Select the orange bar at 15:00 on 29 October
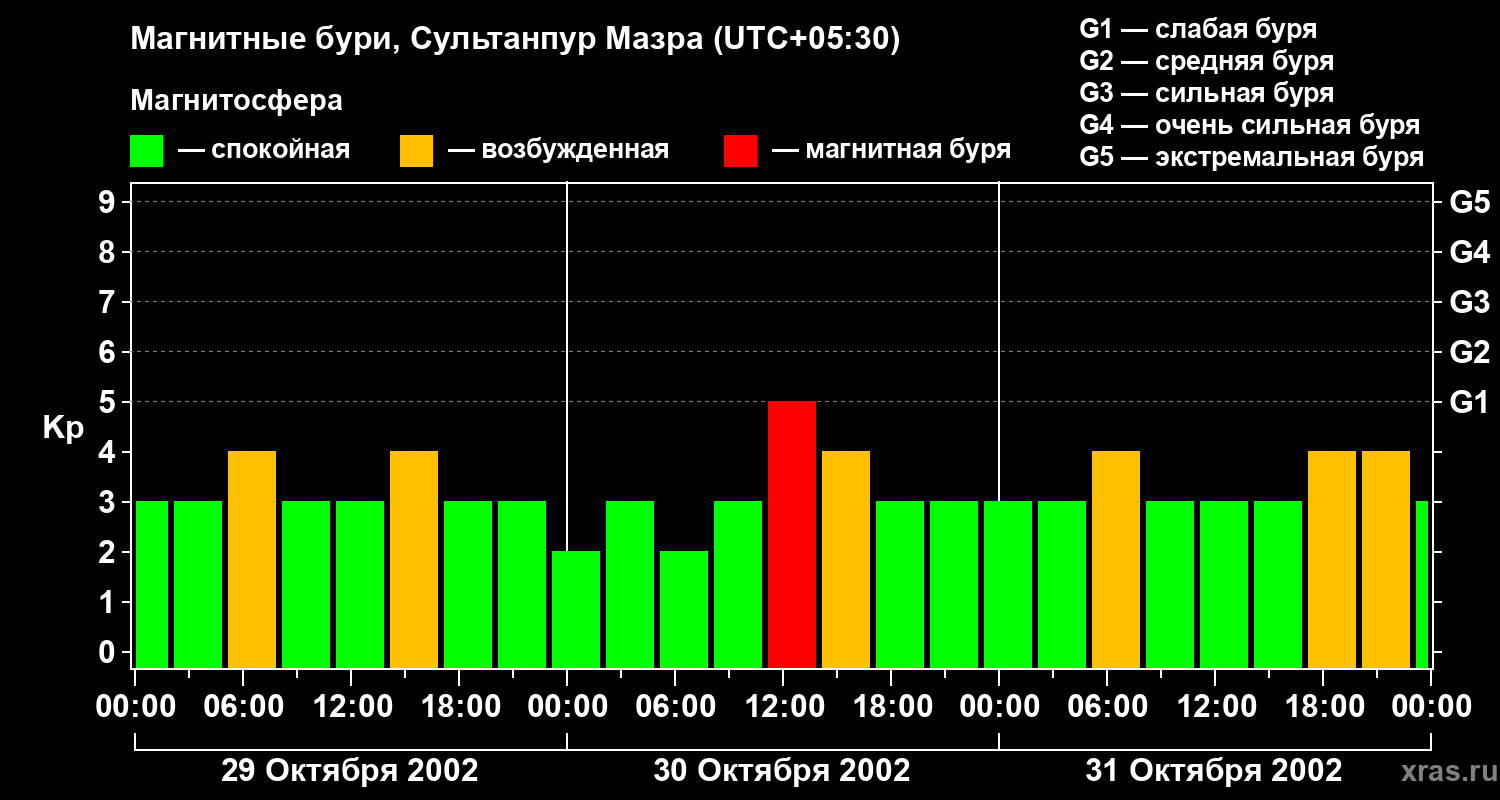 (x=414, y=560)
